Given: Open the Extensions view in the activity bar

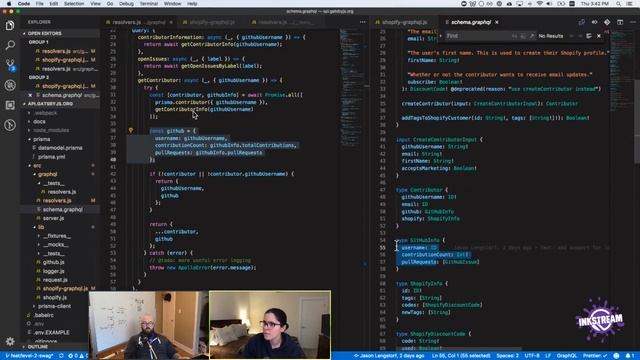Looking at the screenshot, I should click(10, 105).
